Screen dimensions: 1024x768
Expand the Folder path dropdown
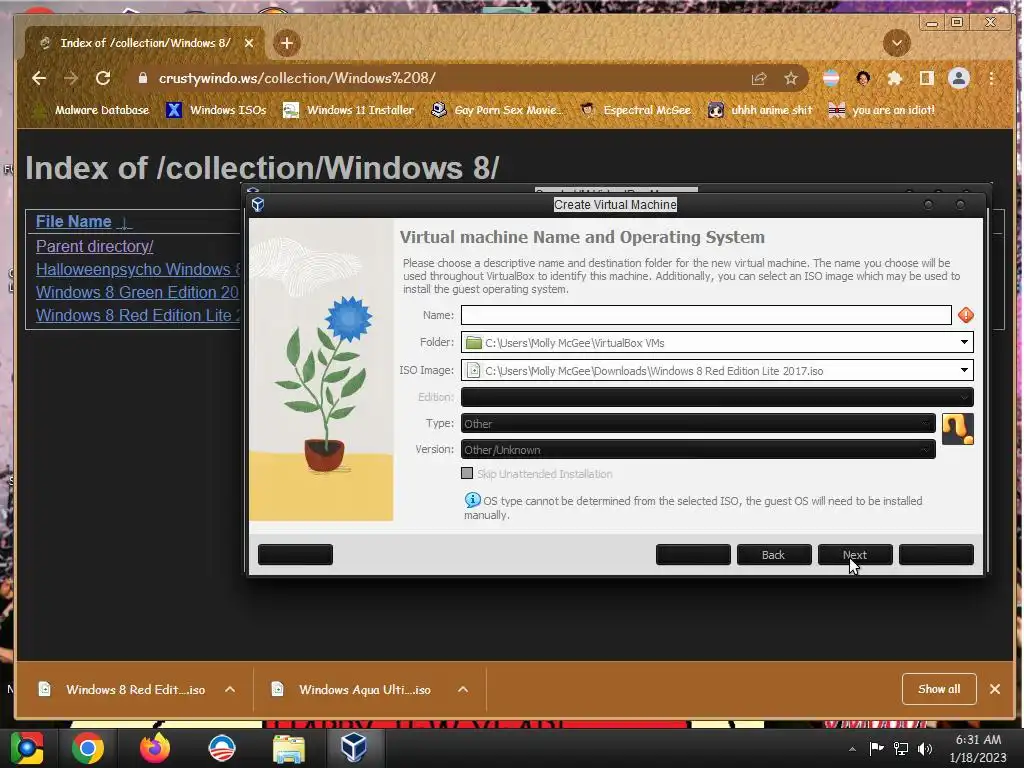coord(964,342)
